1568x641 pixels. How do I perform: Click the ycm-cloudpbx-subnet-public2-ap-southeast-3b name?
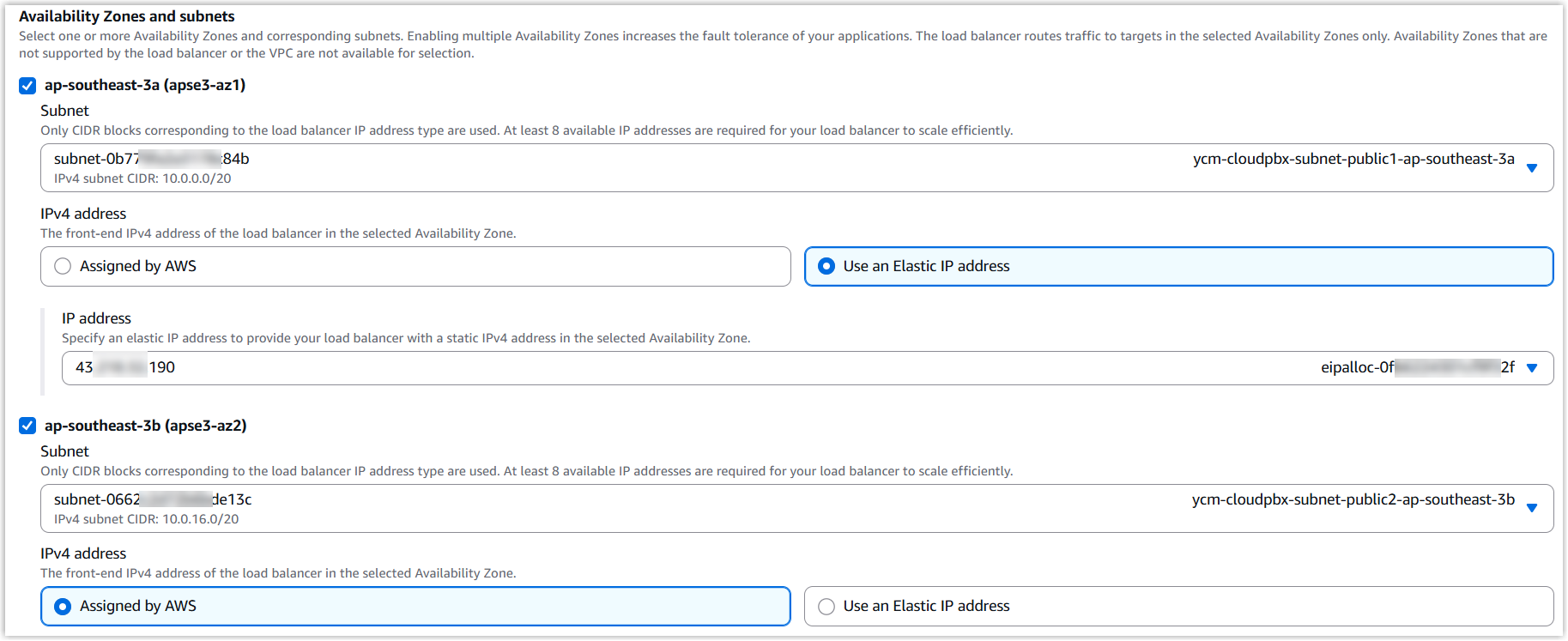(x=1353, y=500)
